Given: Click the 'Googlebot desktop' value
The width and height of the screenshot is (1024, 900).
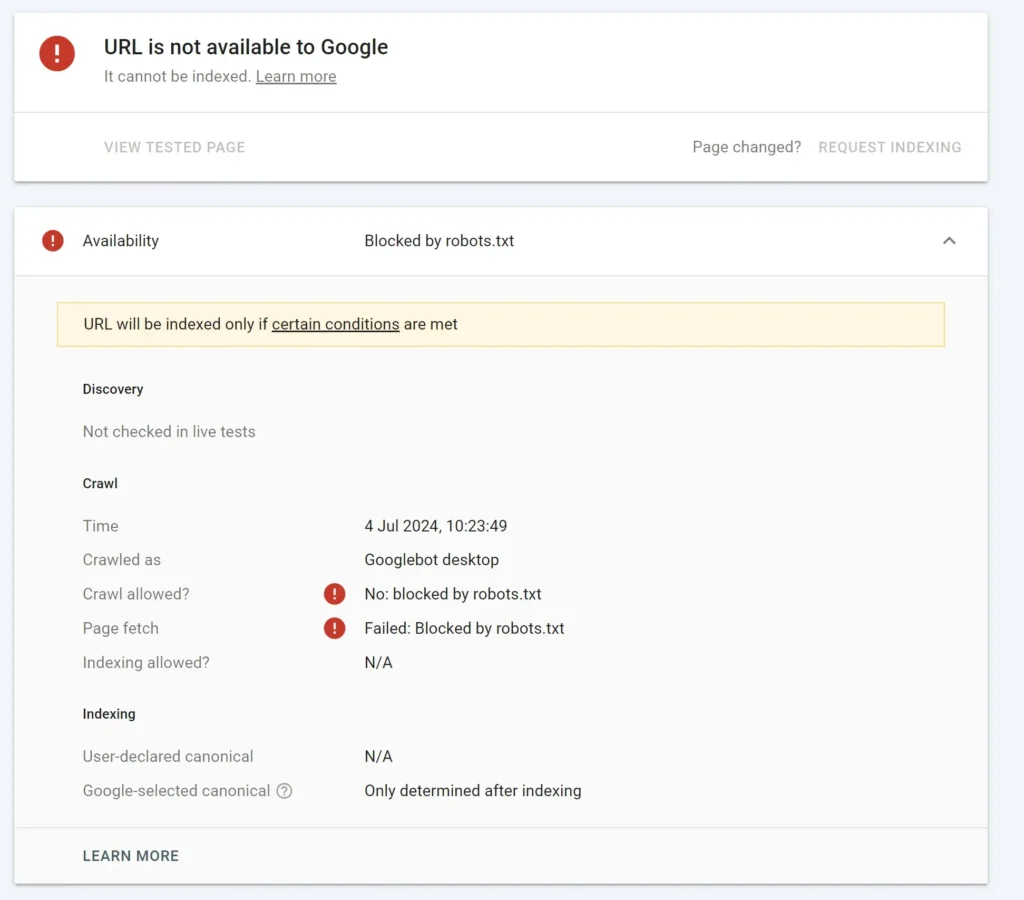Looking at the screenshot, I should [x=432, y=560].
